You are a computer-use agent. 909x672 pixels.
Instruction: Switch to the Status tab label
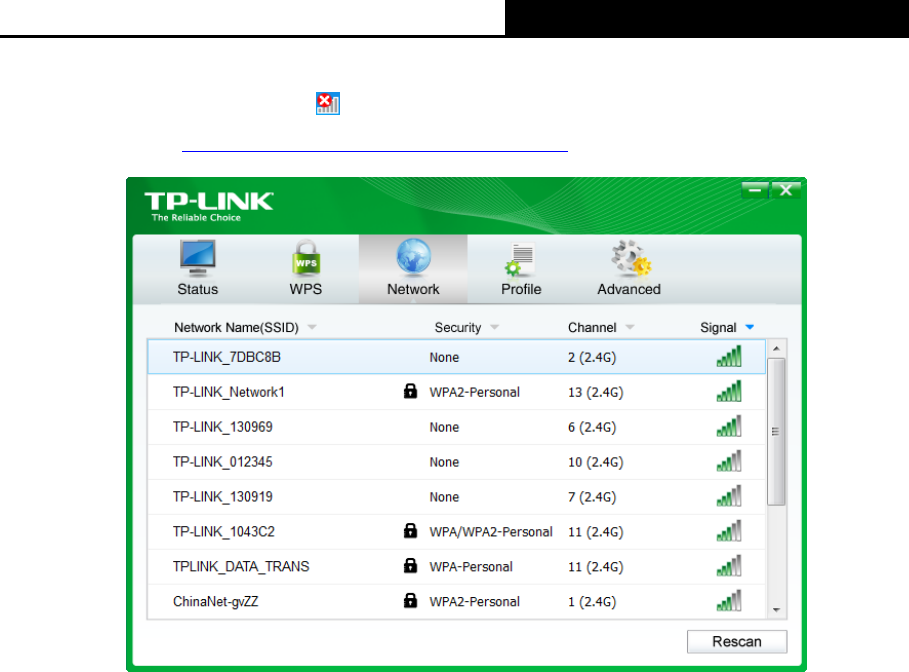pyautogui.click(x=198, y=289)
